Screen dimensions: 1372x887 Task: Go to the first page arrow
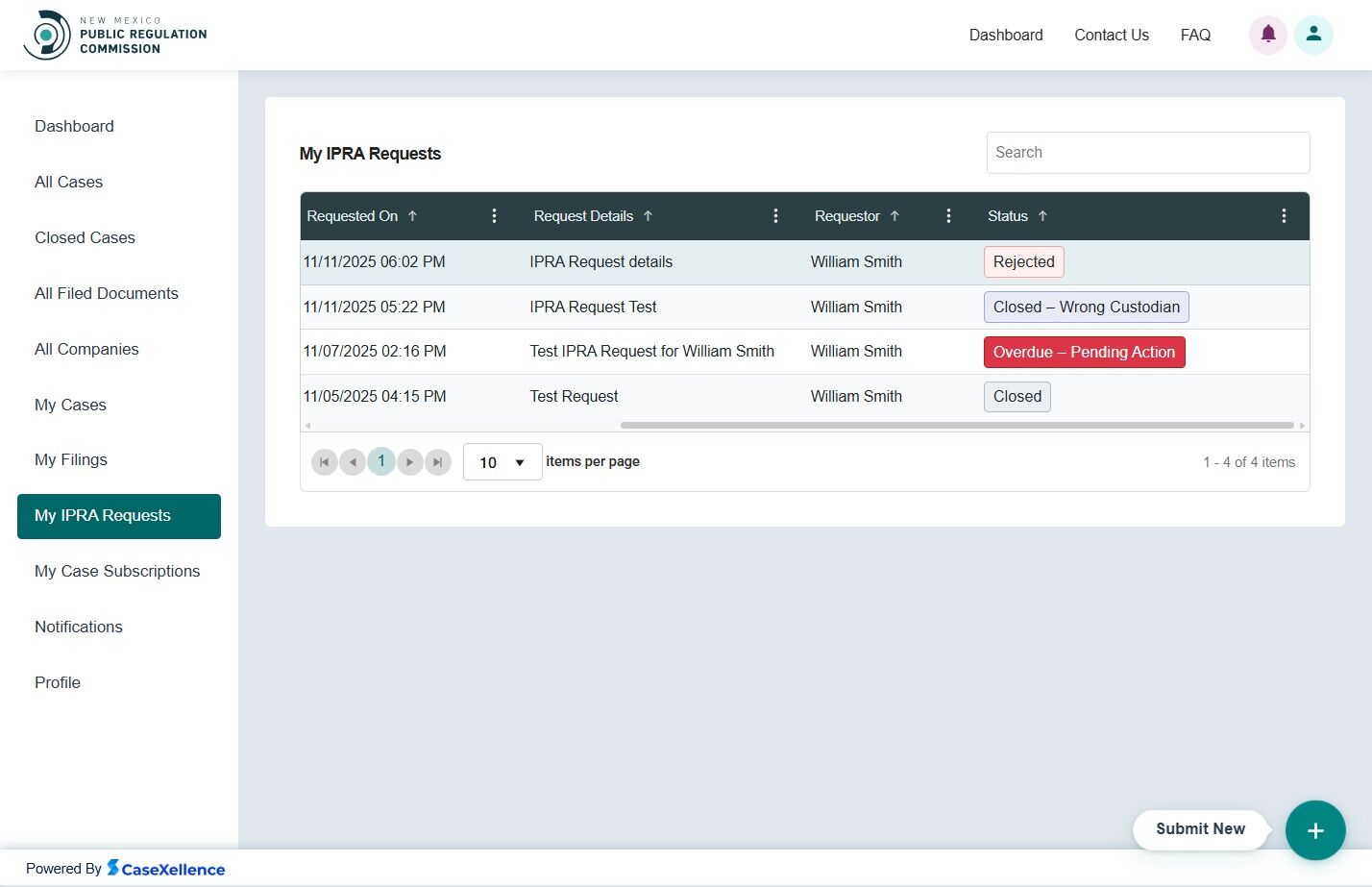click(325, 462)
